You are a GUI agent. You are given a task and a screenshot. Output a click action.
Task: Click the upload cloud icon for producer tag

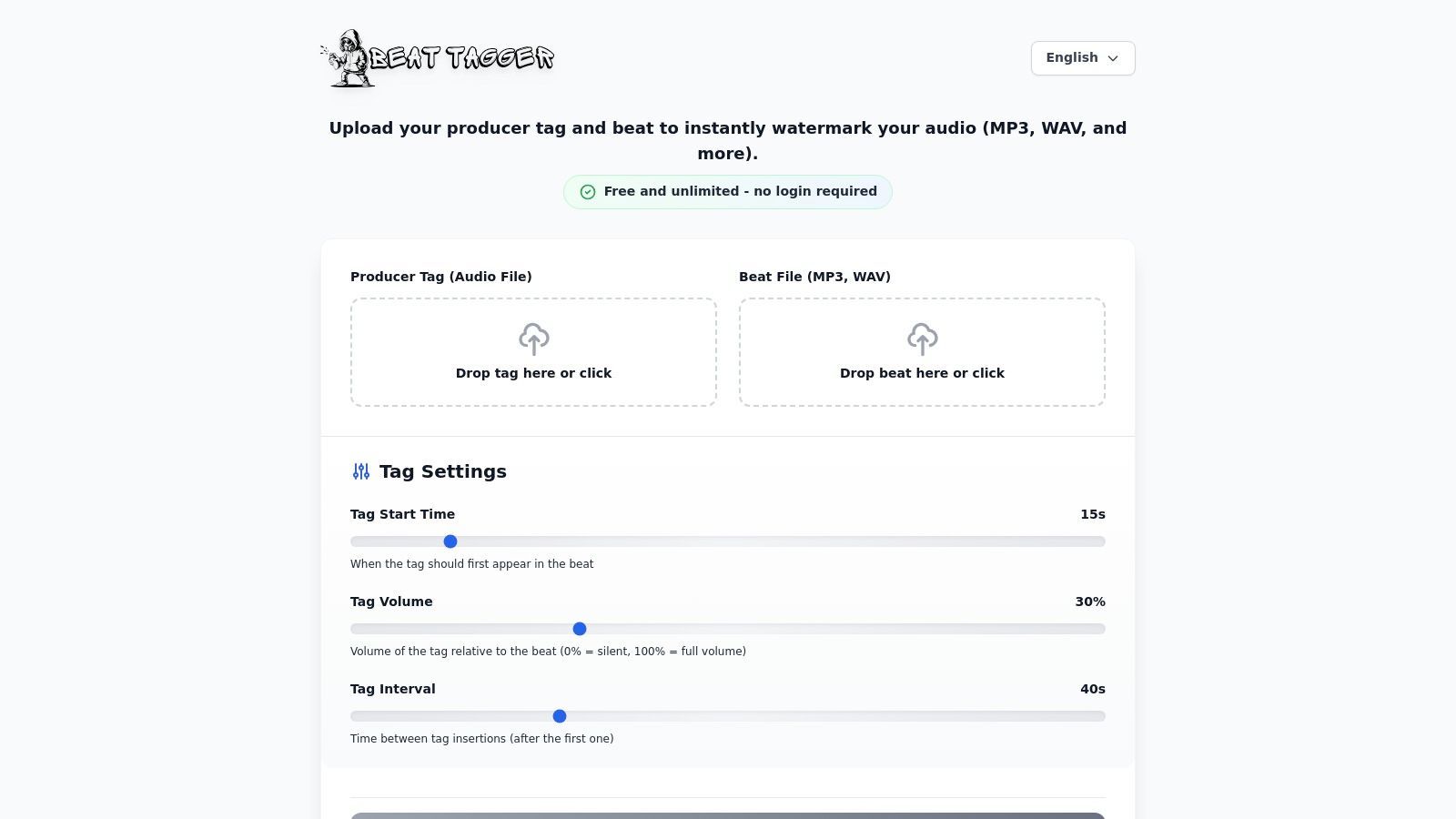[533, 339]
